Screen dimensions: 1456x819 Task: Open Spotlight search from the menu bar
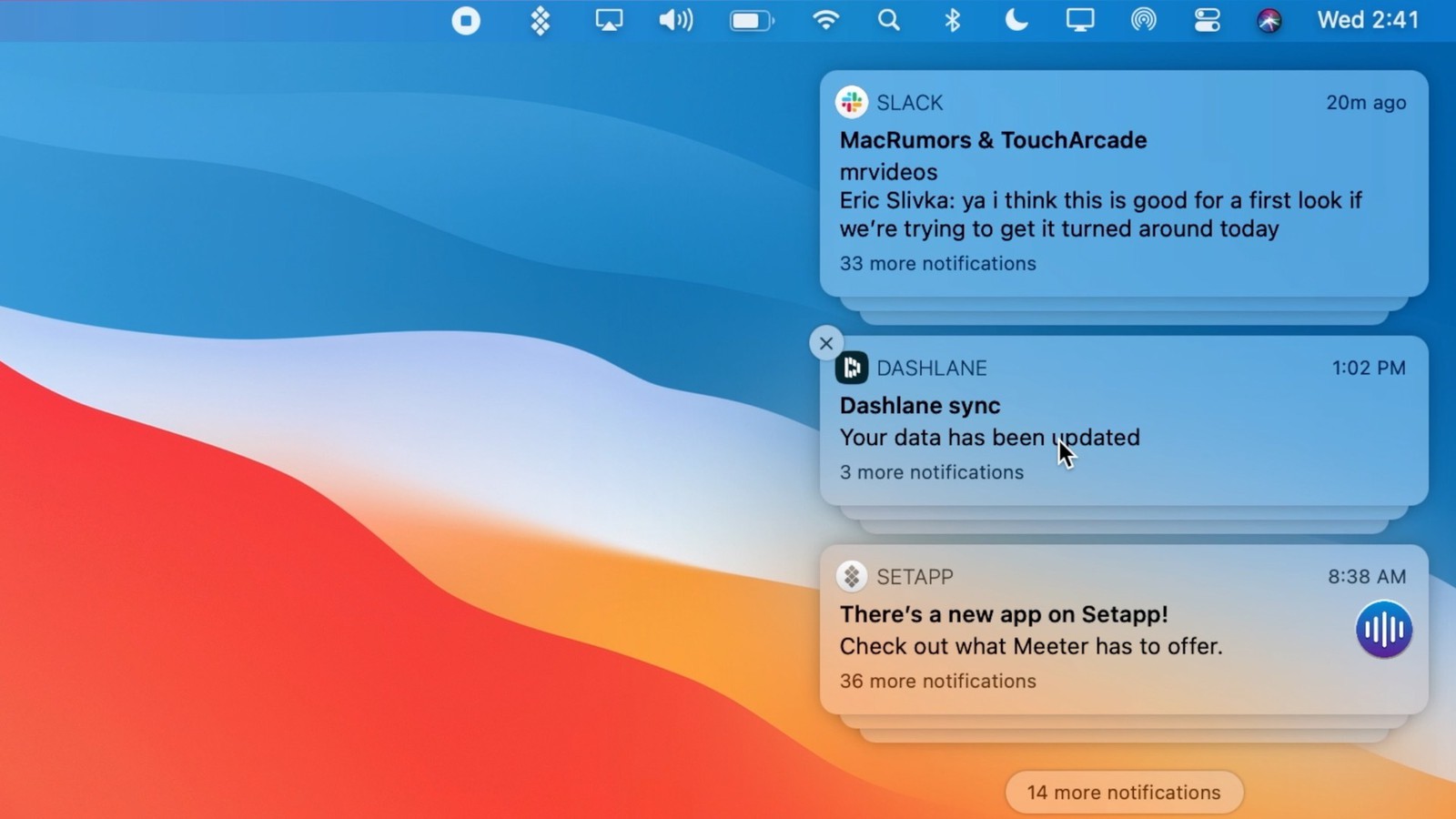[x=889, y=20]
